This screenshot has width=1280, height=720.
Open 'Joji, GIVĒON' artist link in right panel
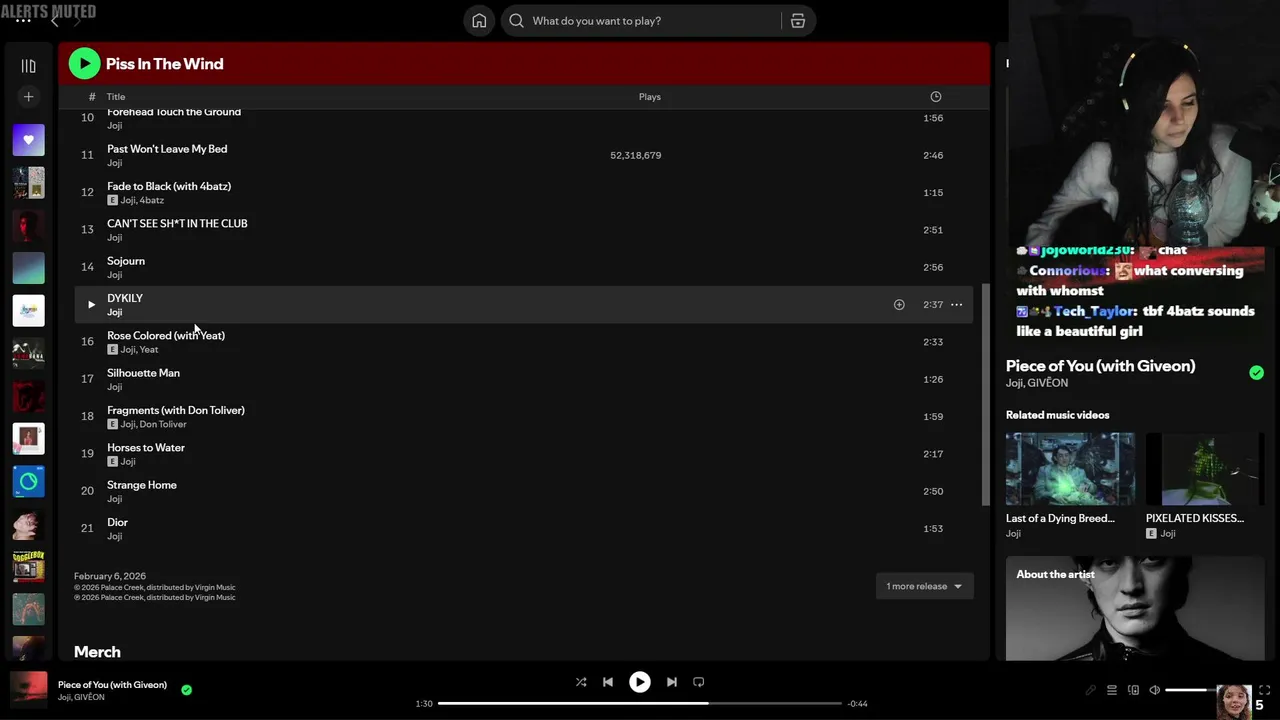click(x=1037, y=383)
